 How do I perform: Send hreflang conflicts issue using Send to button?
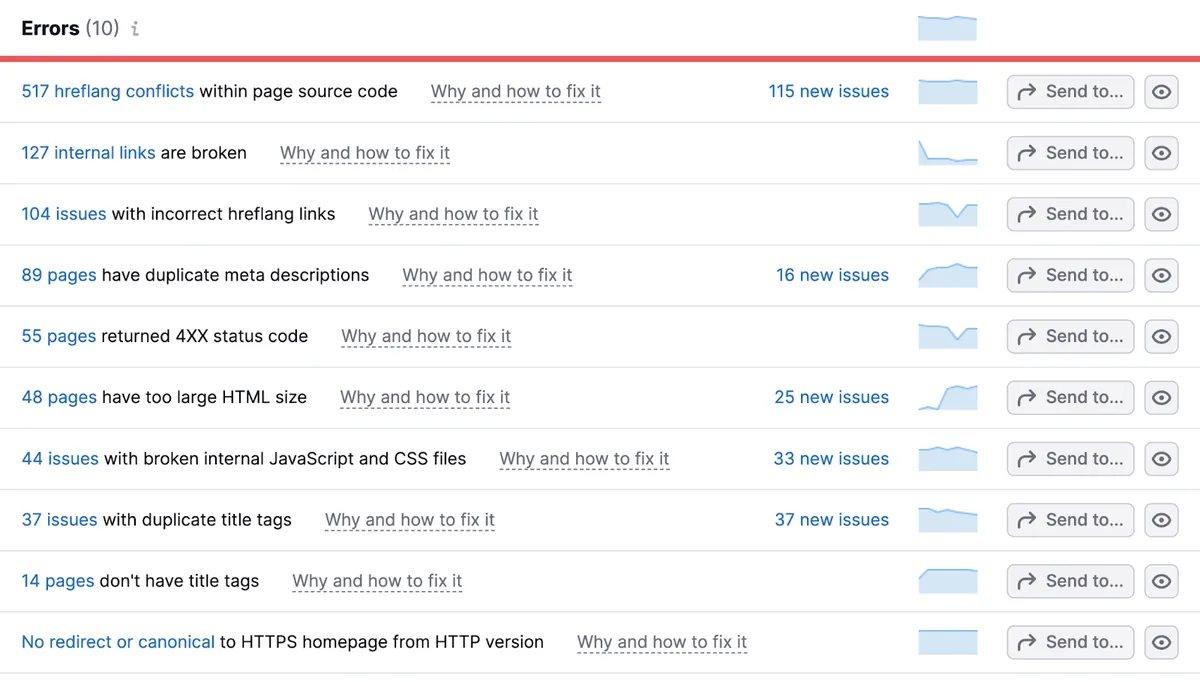pos(1070,92)
